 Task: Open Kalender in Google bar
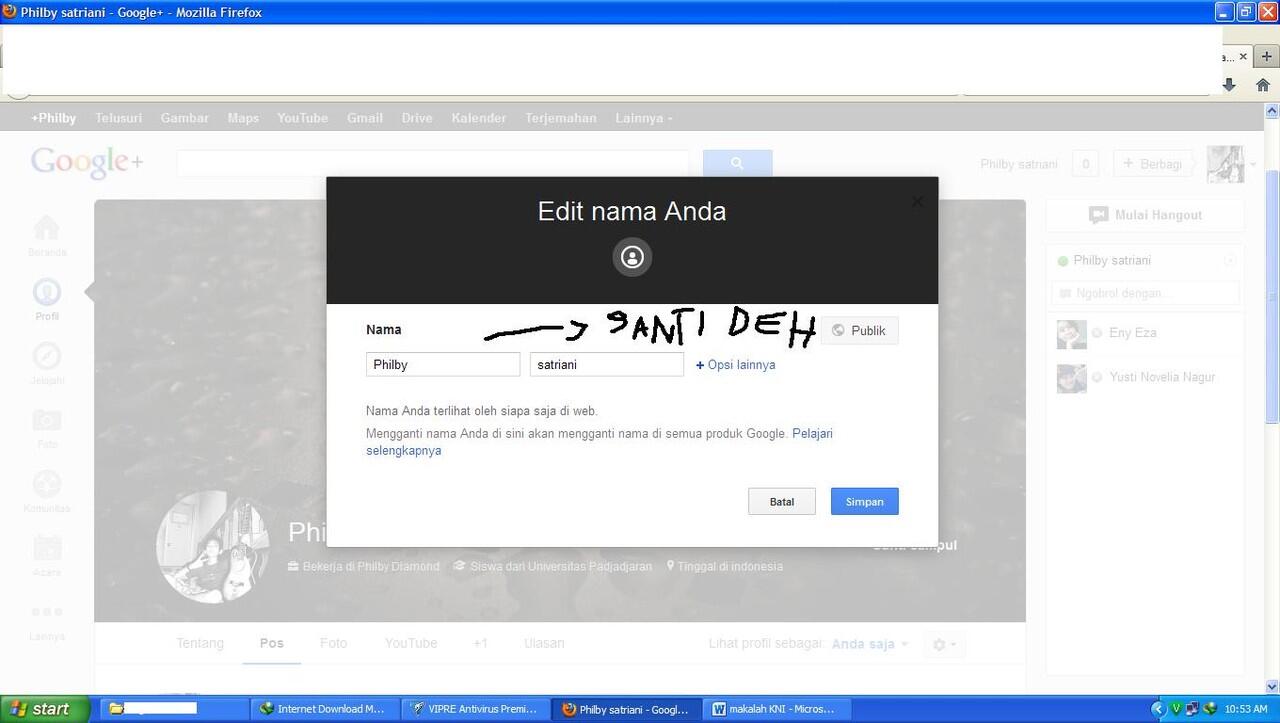[479, 118]
